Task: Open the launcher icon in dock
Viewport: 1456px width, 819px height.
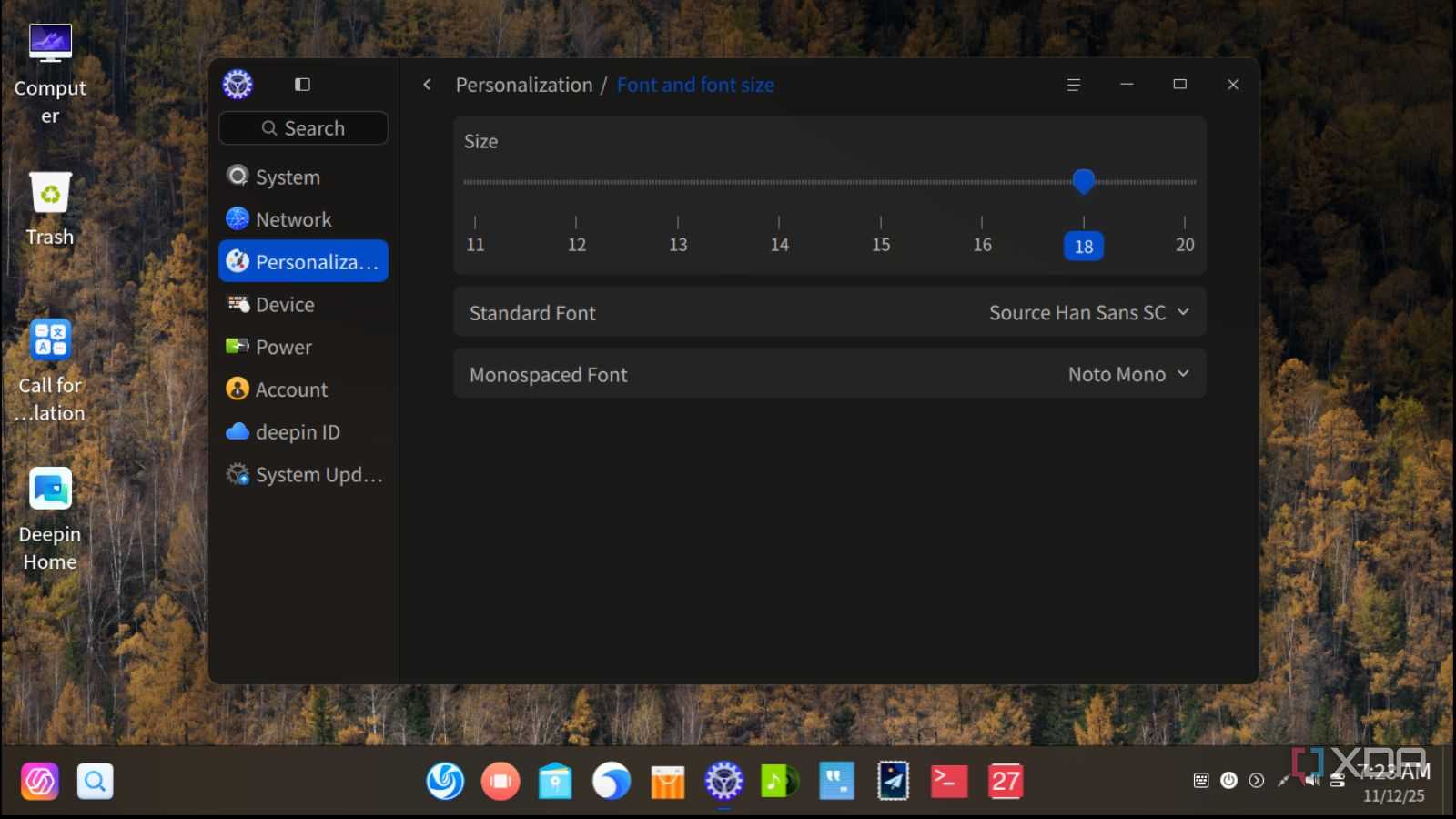Action: (x=40, y=781)
